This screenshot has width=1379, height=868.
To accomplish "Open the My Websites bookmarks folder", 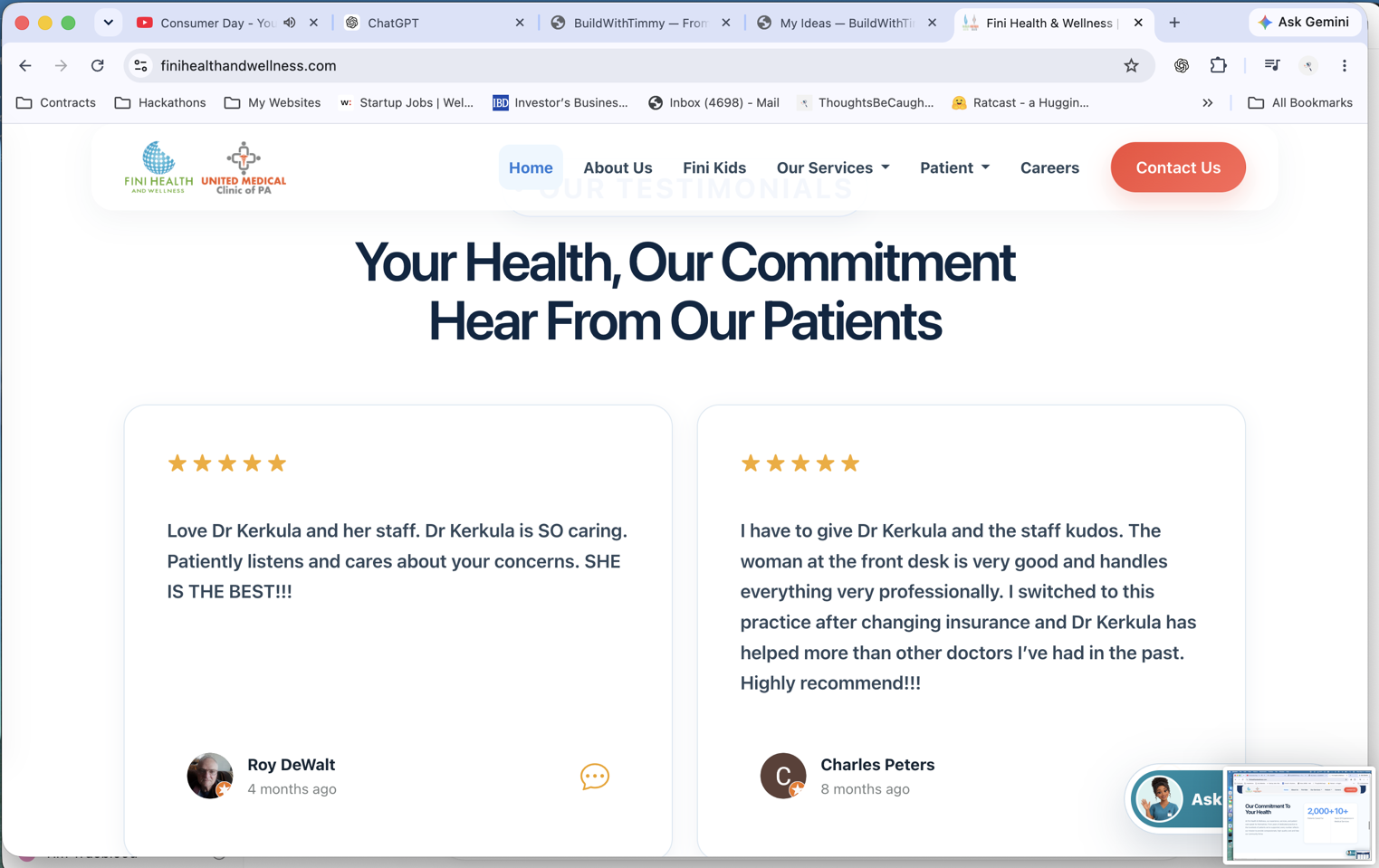I will pos(273,102).
